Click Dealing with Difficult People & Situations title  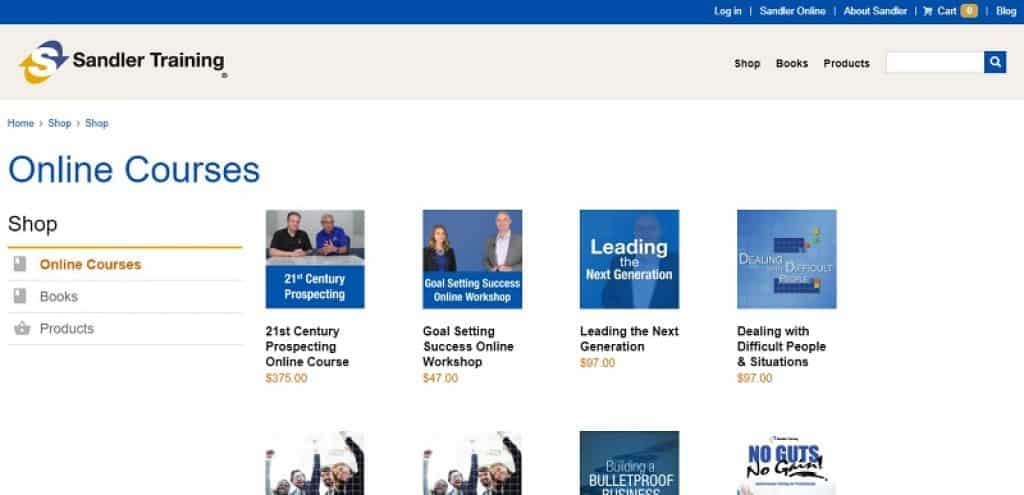[x=781, y=346]
